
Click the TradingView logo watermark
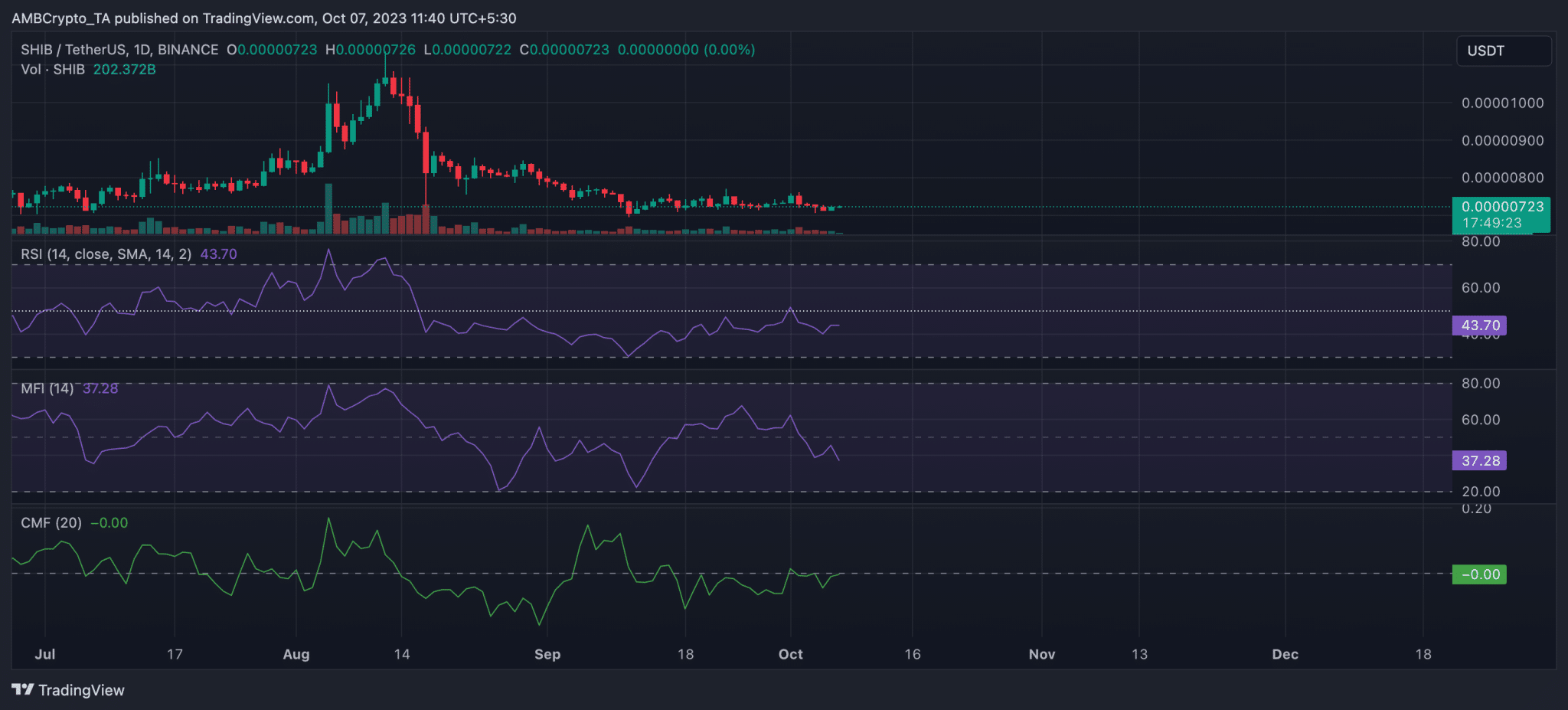tap(69, 690)
